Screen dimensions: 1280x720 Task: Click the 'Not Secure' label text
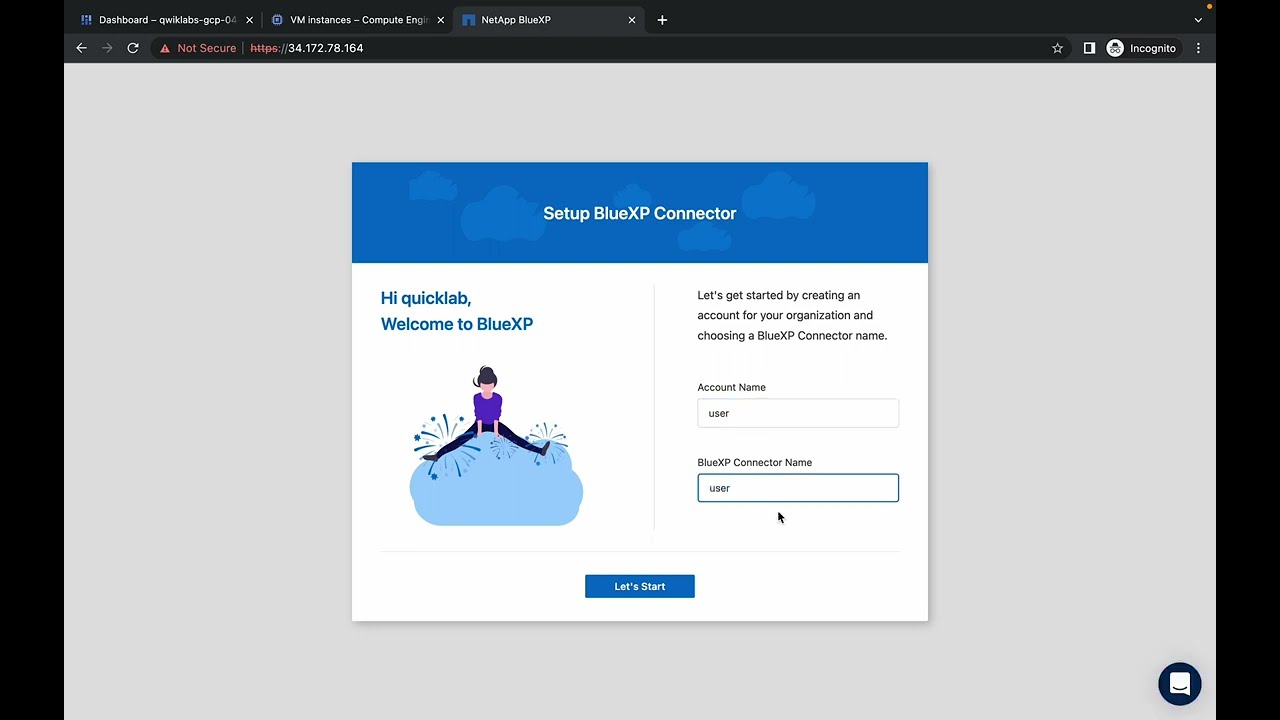point(207,48)
